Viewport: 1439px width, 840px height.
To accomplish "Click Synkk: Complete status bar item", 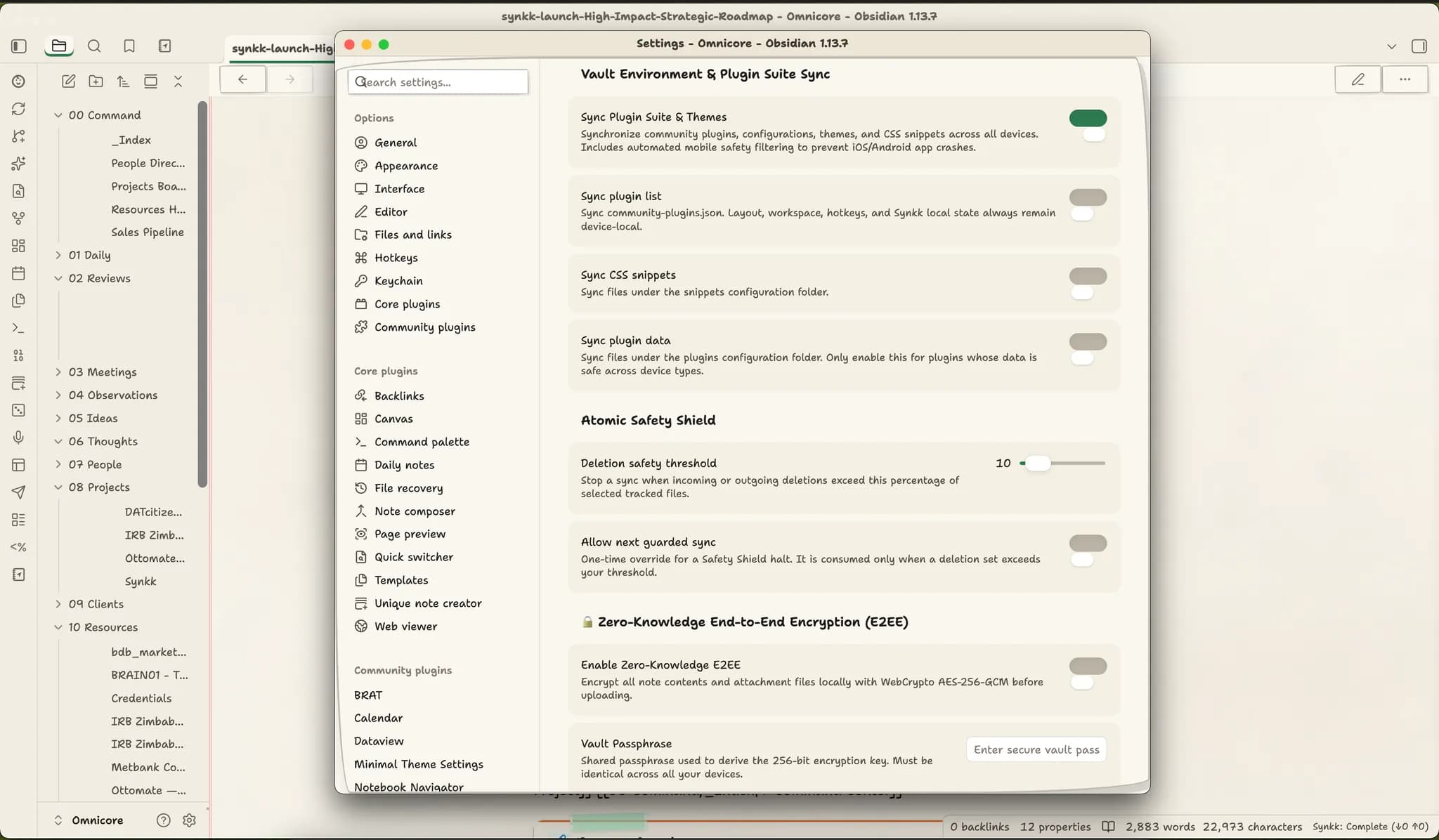I will point(1370,827).
